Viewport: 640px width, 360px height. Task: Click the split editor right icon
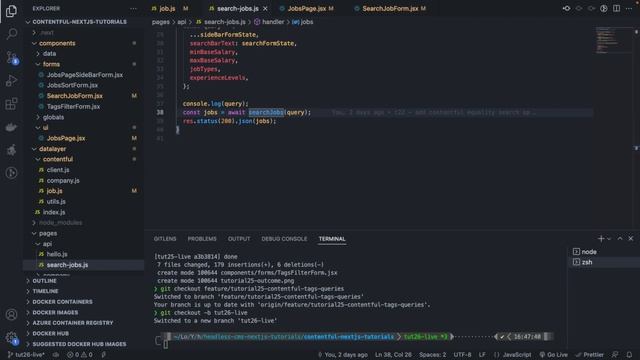pos(616,9)
